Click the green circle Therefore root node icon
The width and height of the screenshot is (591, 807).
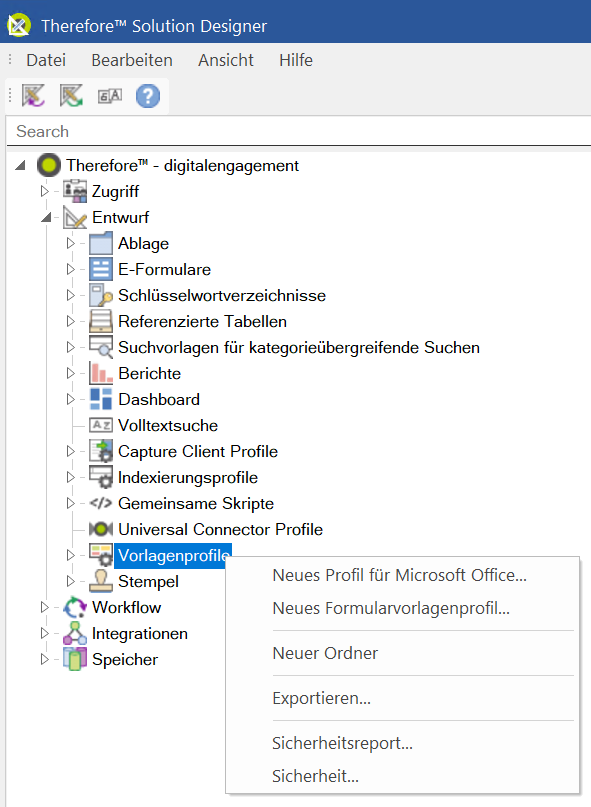[x=49, y=165]
